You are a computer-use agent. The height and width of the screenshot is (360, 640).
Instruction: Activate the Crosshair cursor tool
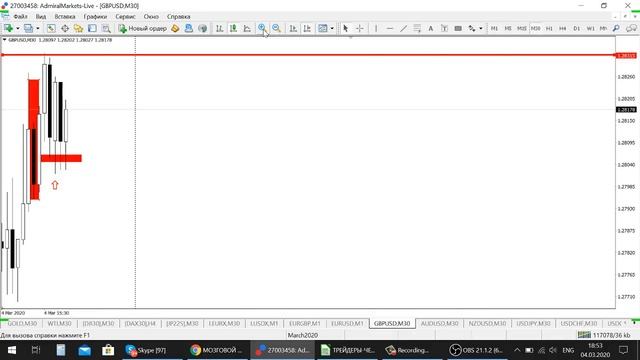pos(359,28)
